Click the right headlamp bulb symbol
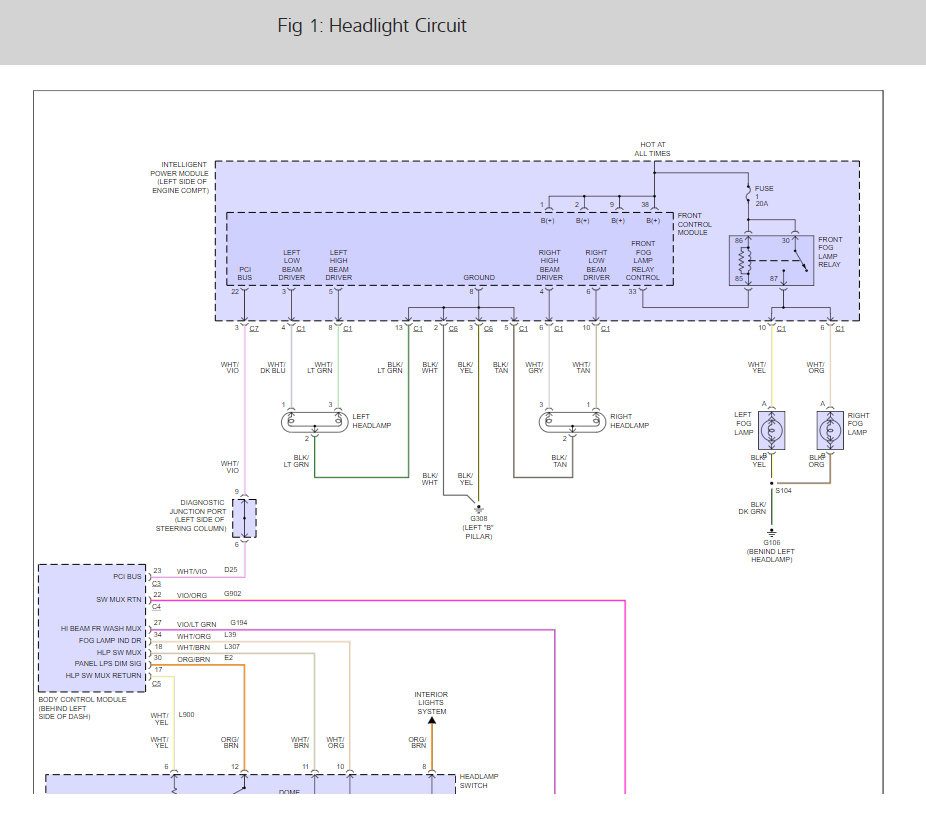The width and height of the screenshot is (926, 825). click(x=572, y=422)
